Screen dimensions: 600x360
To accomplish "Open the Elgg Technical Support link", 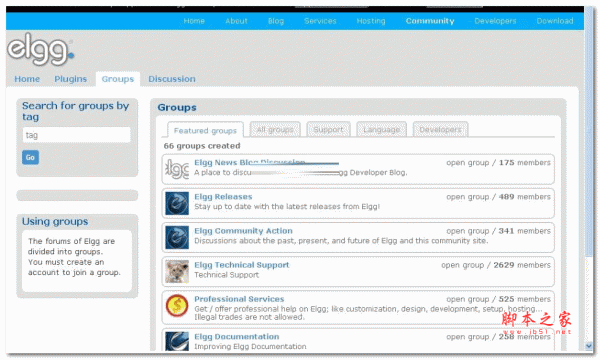I will [x=241, y=265].
